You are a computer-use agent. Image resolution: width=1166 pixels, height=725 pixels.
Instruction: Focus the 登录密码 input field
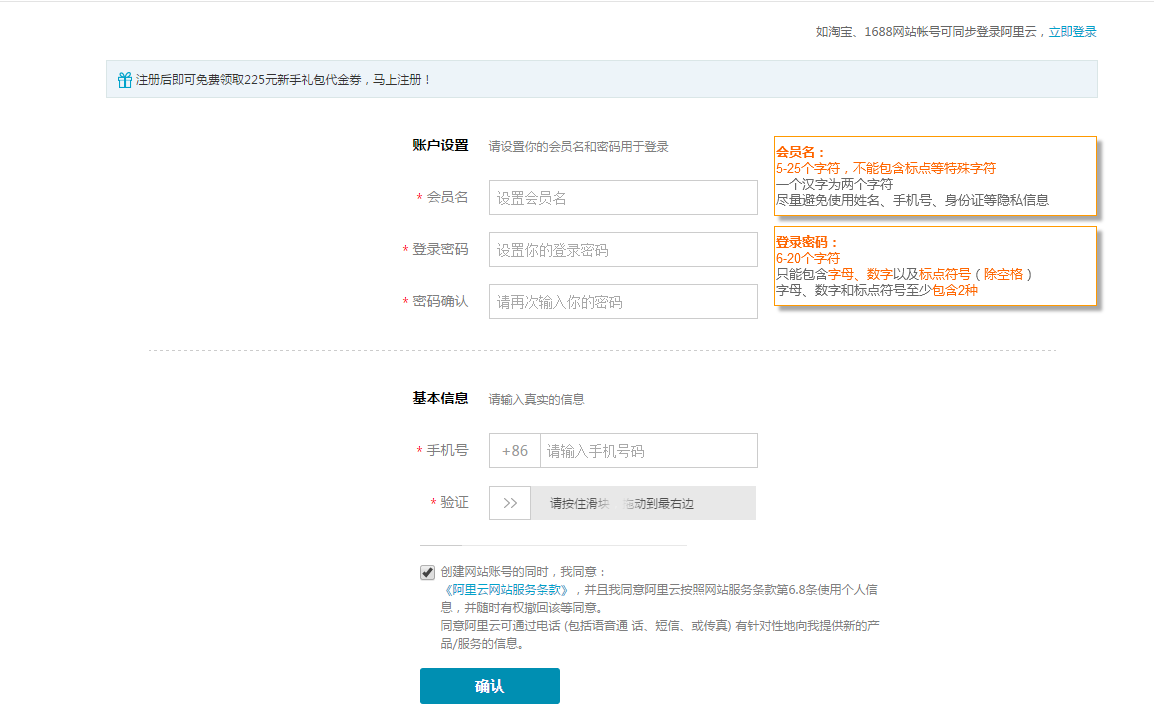[x=623, y=250]
